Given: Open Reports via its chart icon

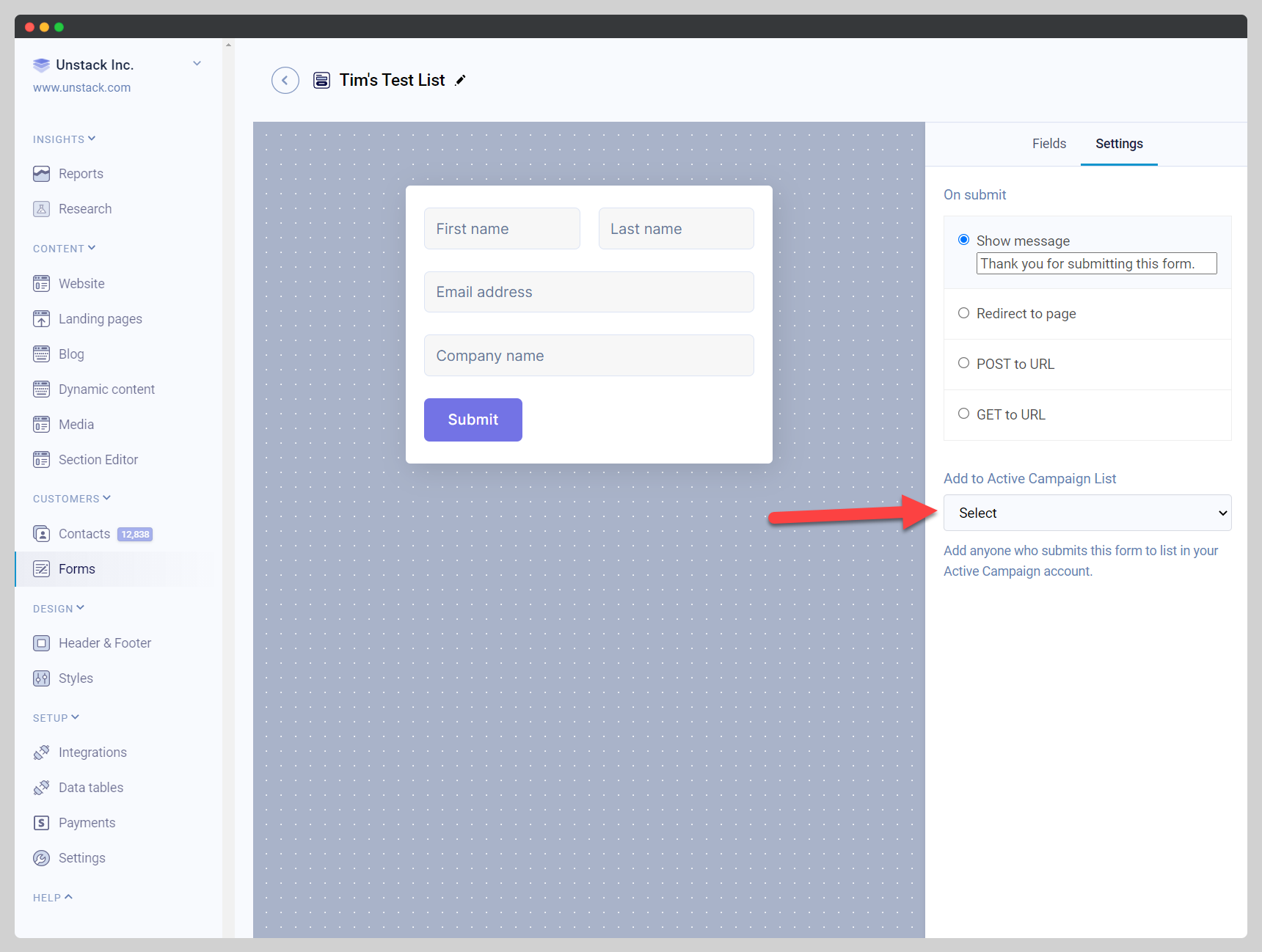Looking at the screenshot, I should [42, 174].
